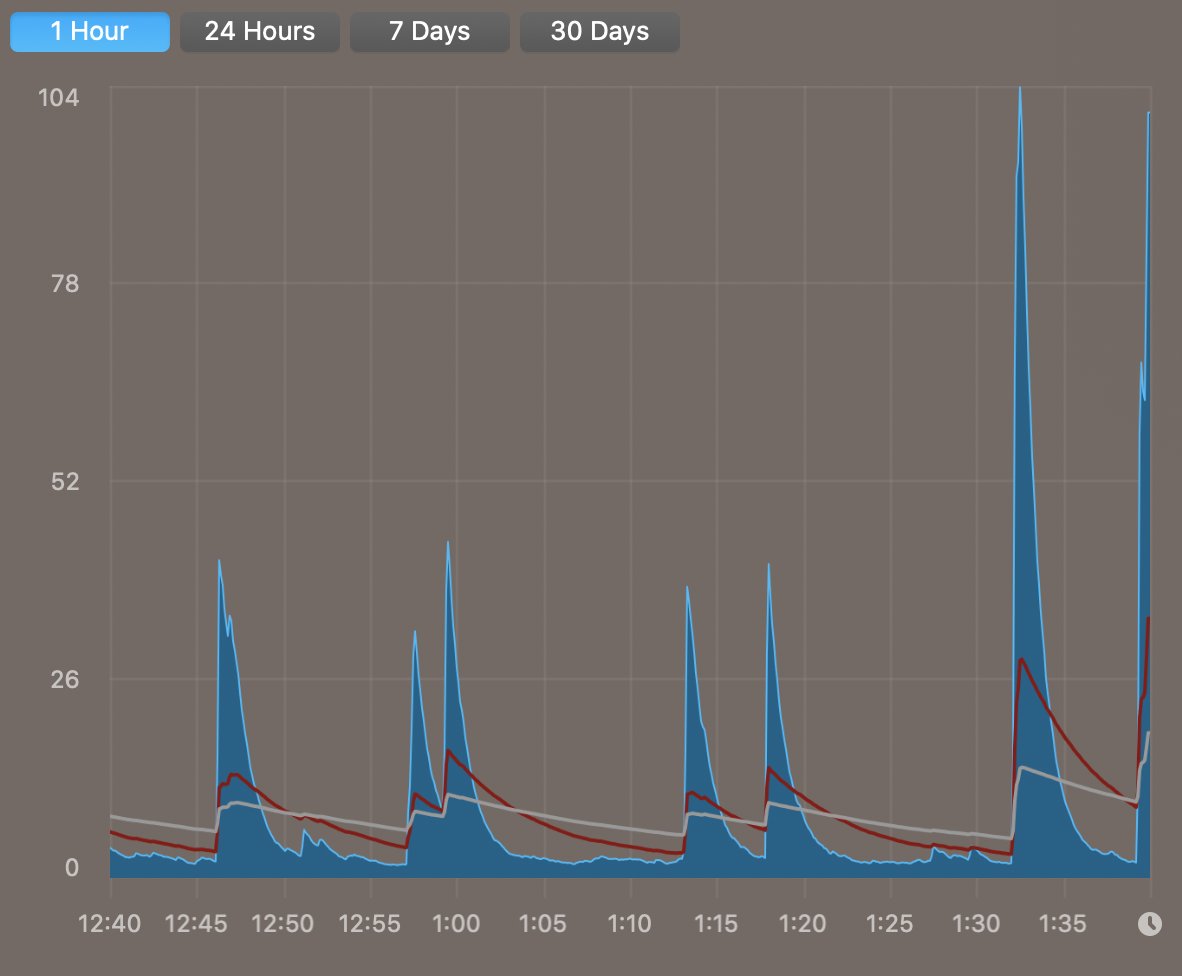Click the 1:00 time label
This screenshot has height=976, width=1182.
click(456, 923)
